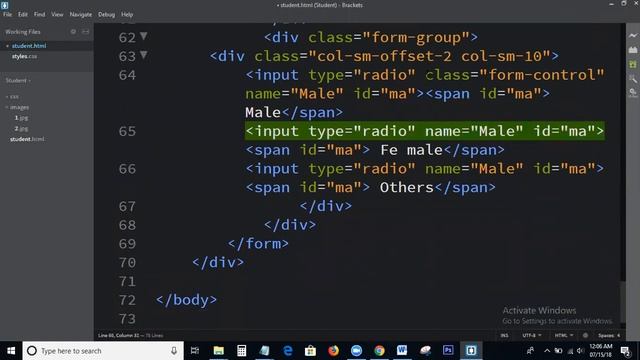Launch Google Chrome from taskbar
The image size is (640, 360).
pyautogui.click(x=379, y=351)
